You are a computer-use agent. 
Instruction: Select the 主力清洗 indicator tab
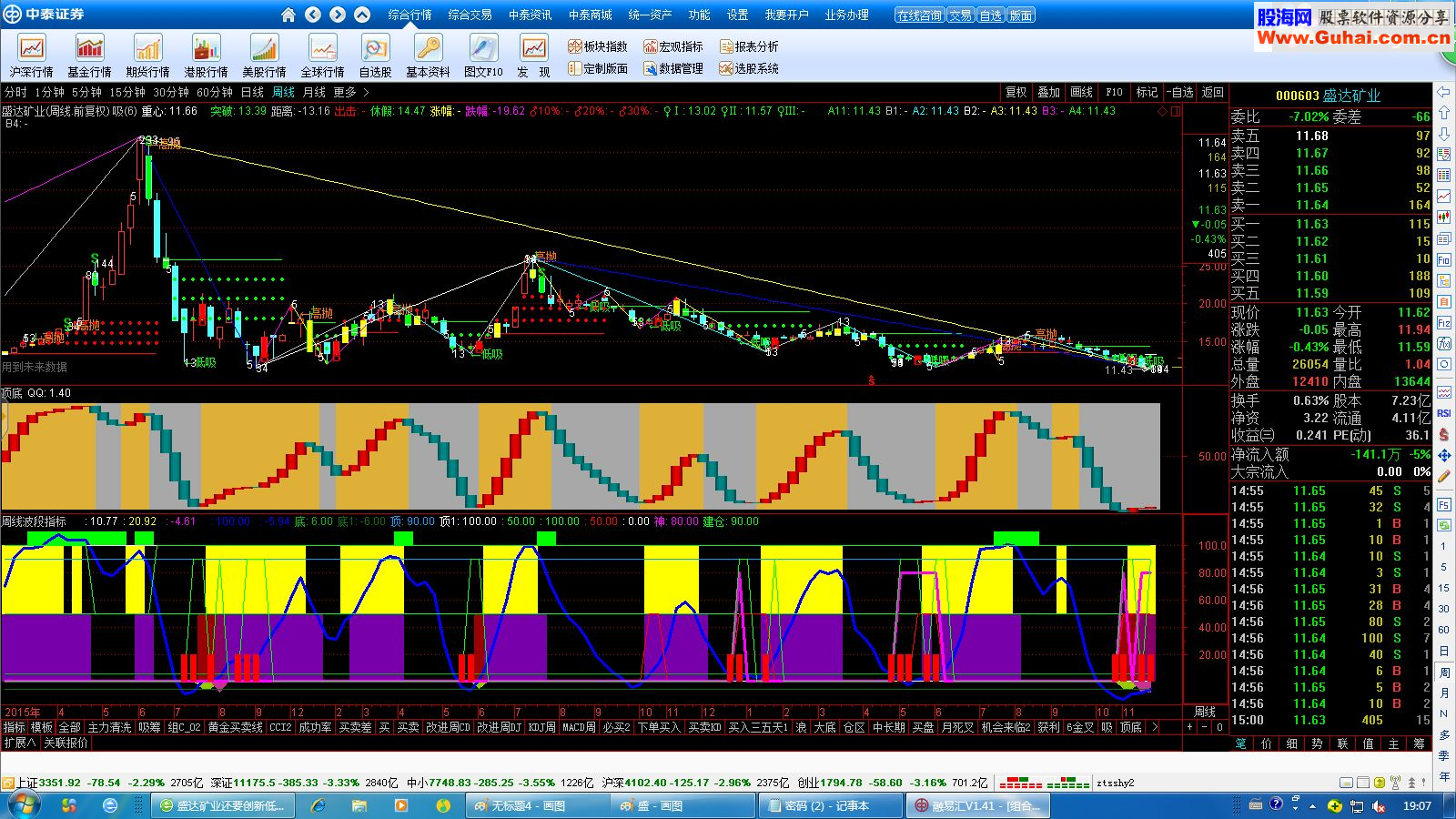[x=110, y=727]
